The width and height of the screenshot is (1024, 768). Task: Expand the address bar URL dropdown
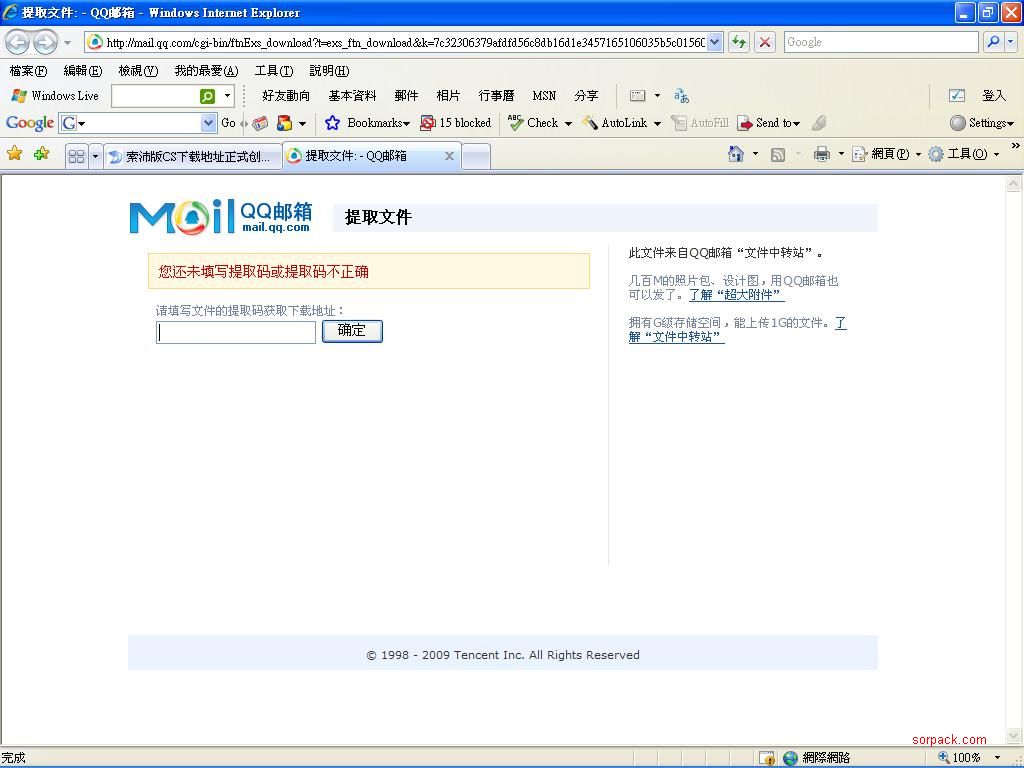(x=715, y=42)
